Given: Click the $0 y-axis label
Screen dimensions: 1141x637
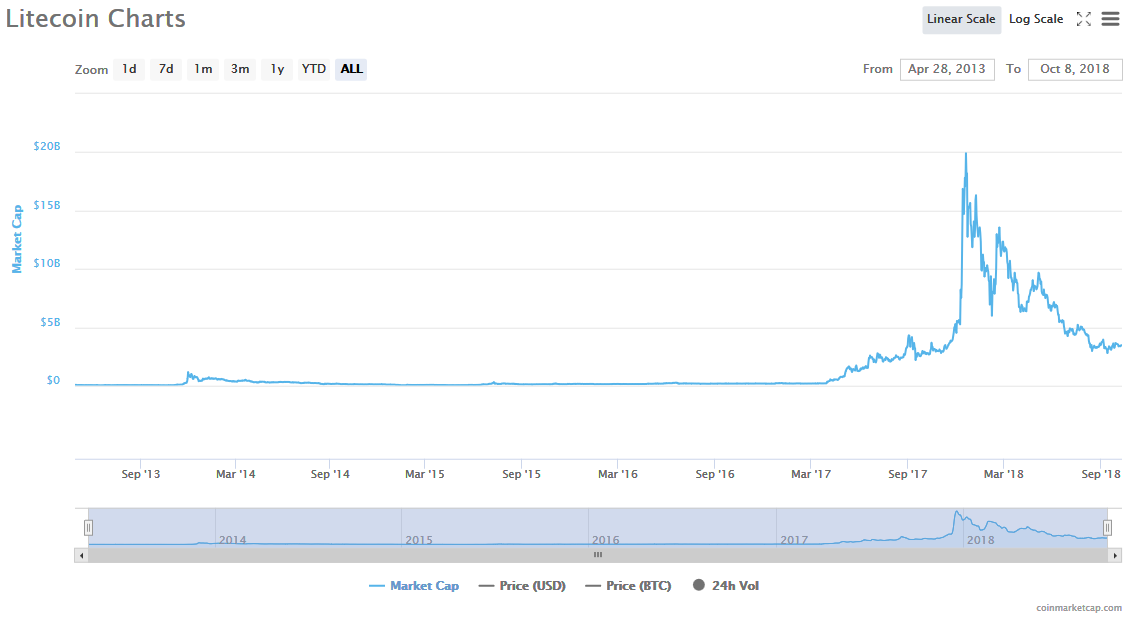Looking at the screenshot, I should click(53, 381).
